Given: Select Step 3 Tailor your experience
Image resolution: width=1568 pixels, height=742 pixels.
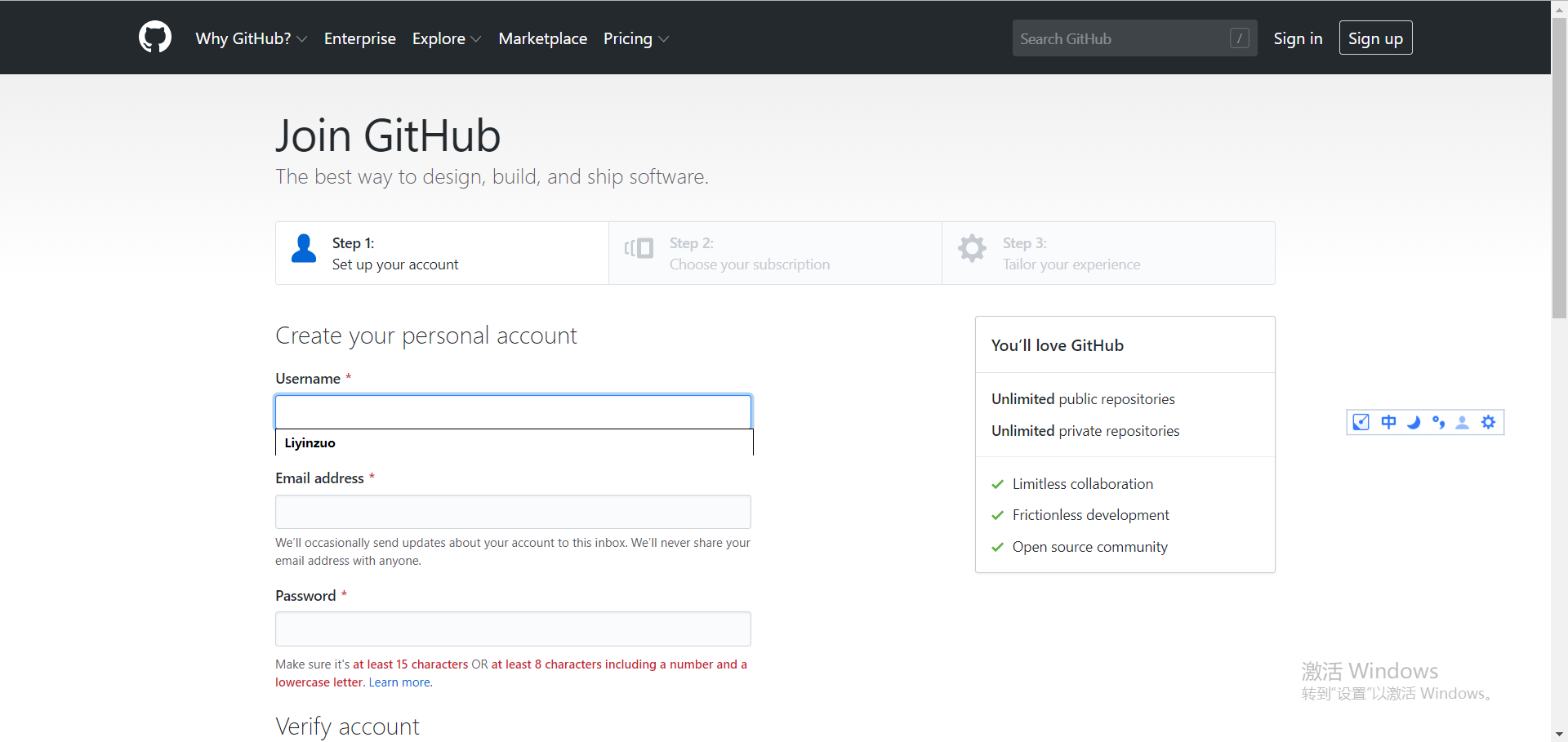Looking at the screenshot, I should coord(1108,253).
